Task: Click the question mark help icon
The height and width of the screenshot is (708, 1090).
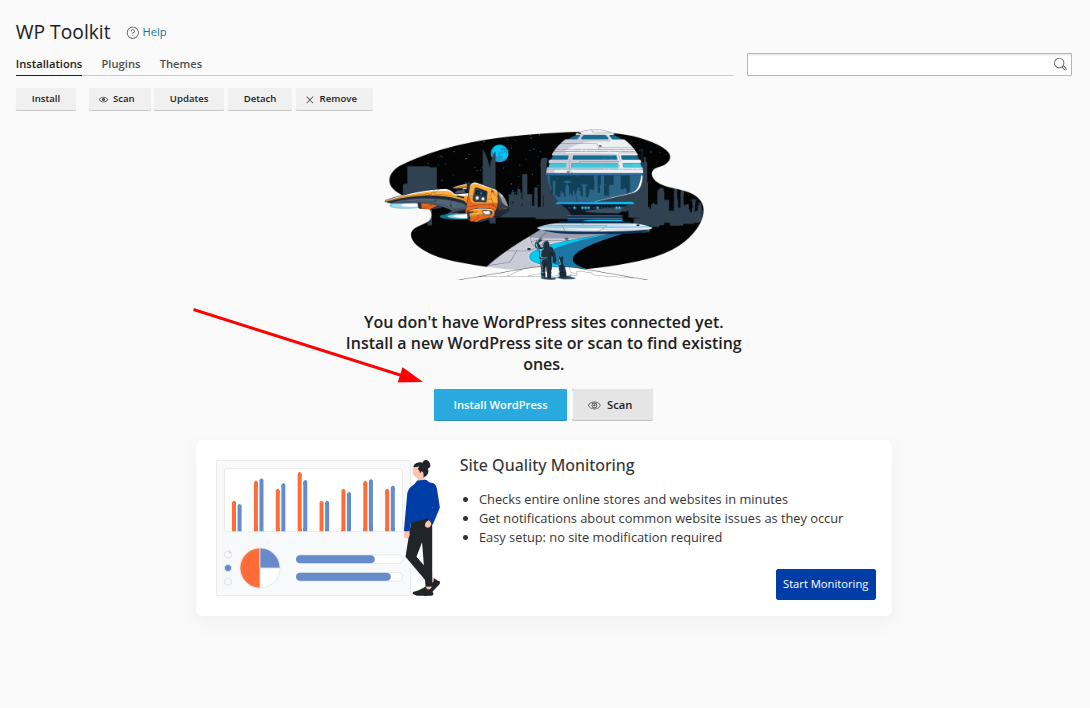Action: point(132,33)
